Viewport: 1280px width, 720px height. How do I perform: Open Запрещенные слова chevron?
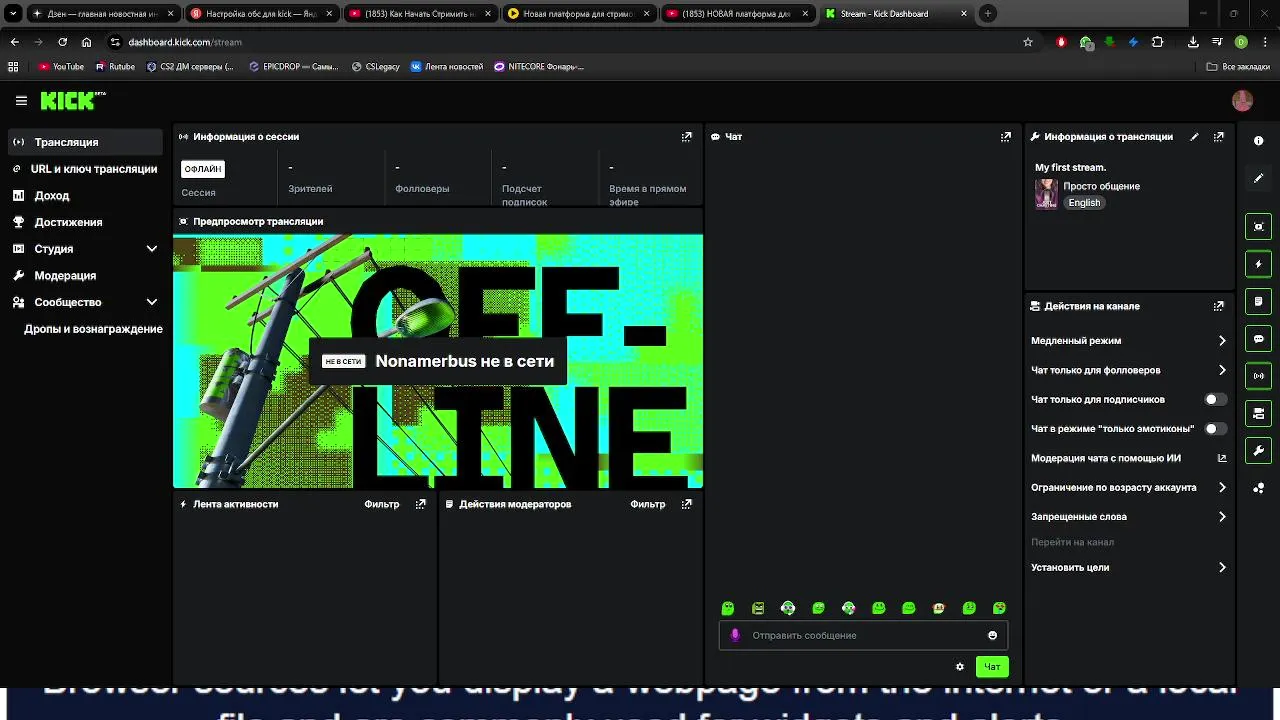[x=1222, y=517]
